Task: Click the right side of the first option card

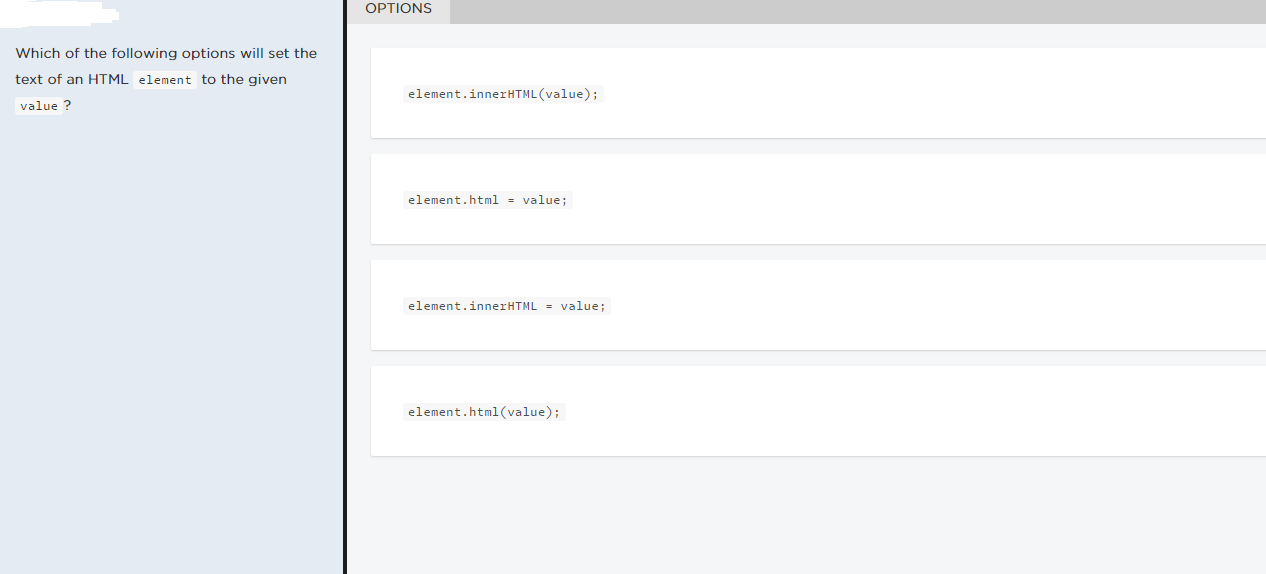Action: [1100, 94]
